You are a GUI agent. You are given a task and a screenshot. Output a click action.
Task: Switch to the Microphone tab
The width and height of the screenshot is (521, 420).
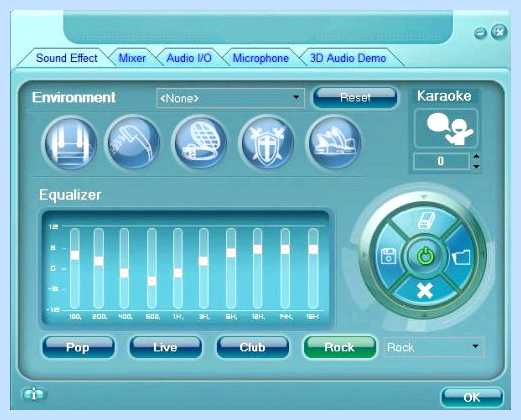point(261,58)
